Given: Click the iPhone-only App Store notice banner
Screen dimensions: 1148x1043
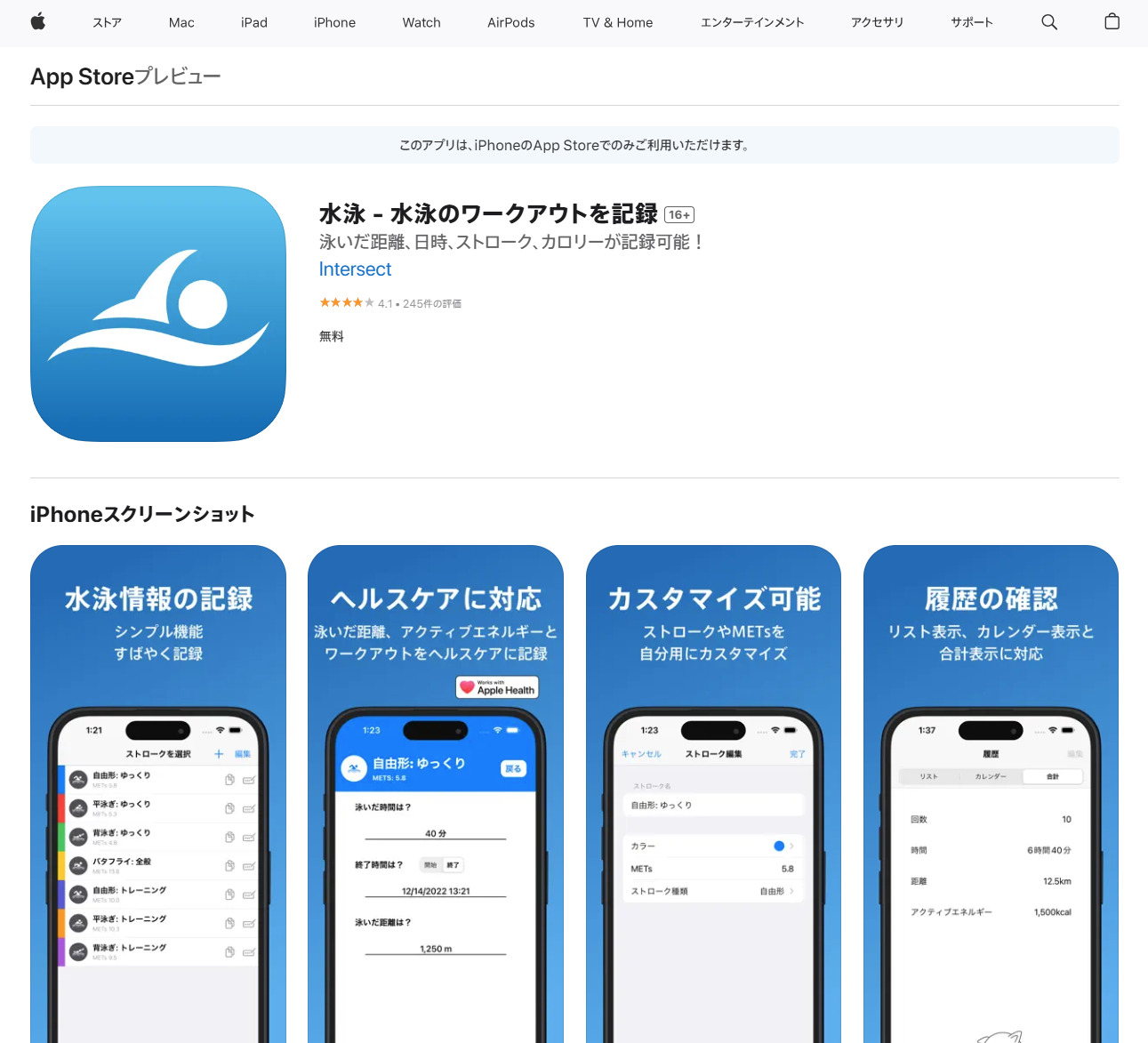Looking at the screenshot, I should pos(574,145).
